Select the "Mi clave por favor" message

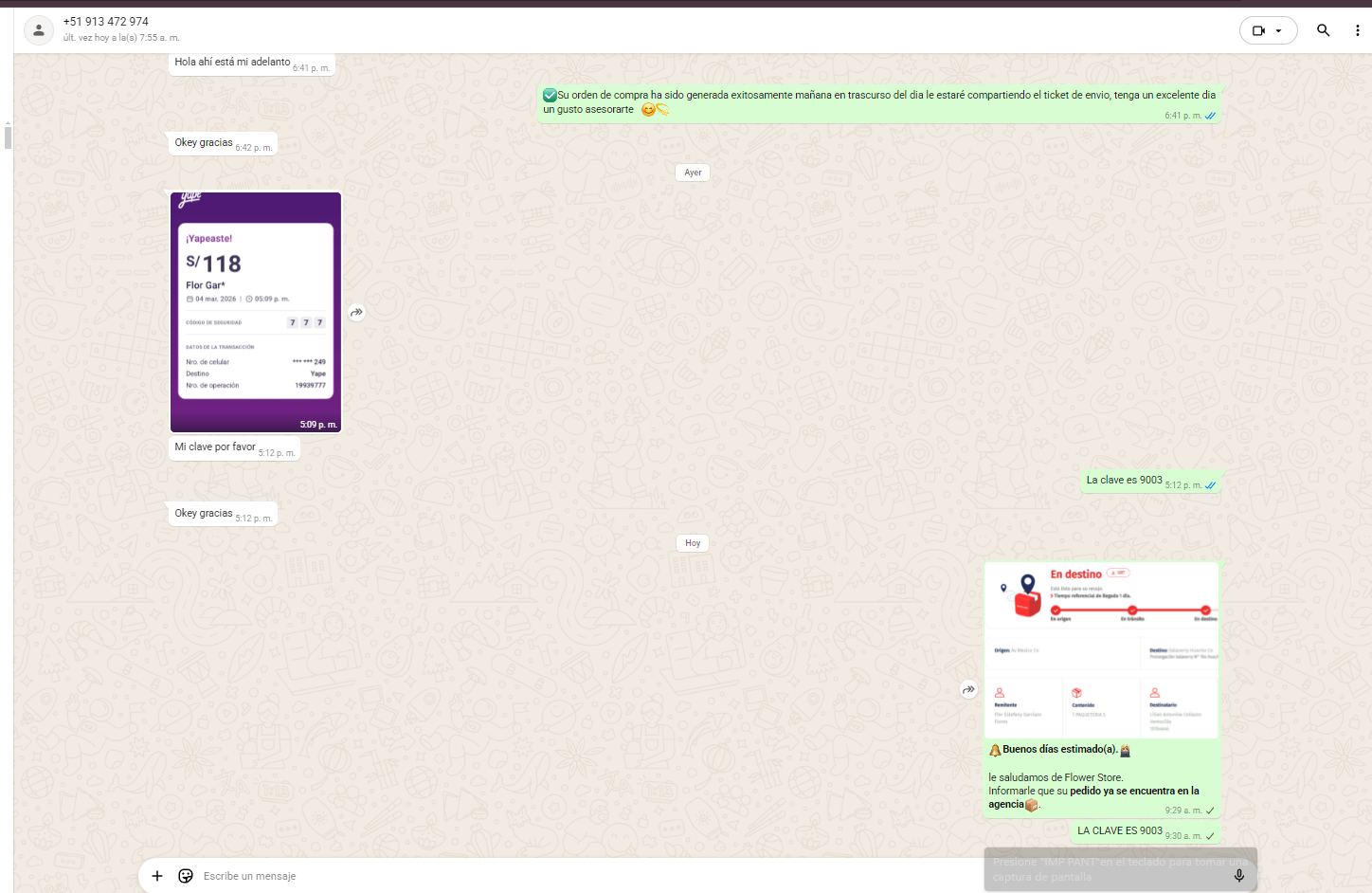point(215,447)
